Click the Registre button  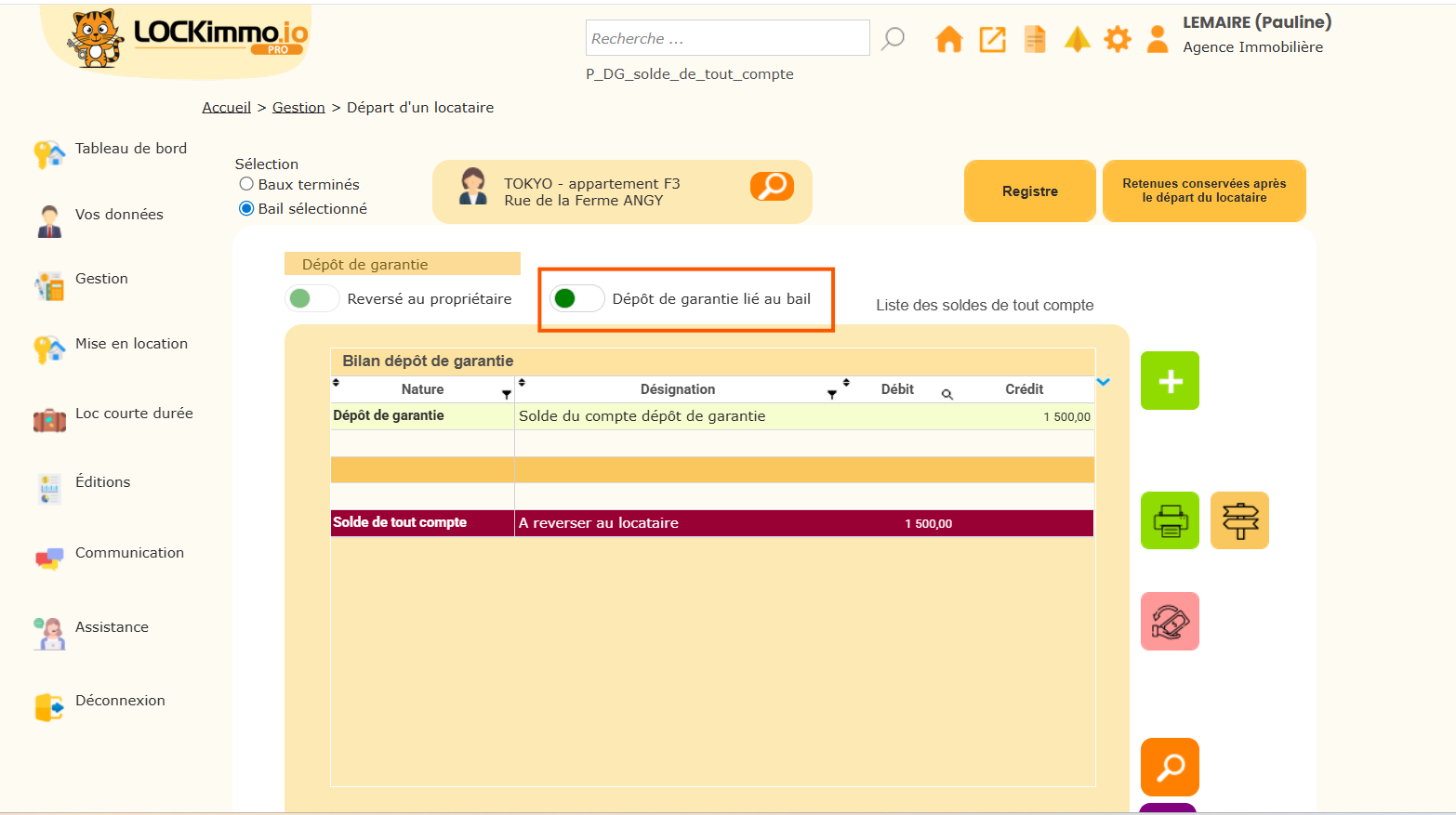coord(1029,191)
